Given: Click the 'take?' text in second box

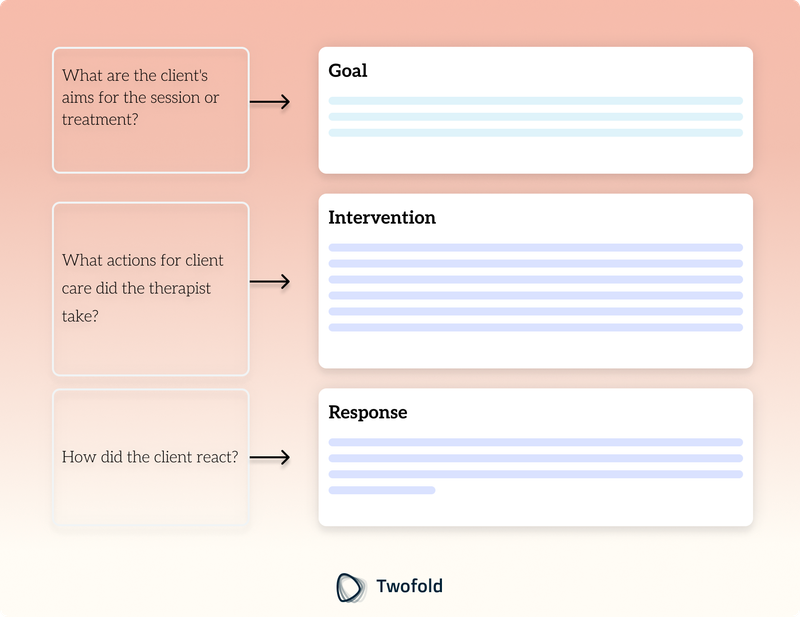Looking at the screenshot, I should point(80,316).
